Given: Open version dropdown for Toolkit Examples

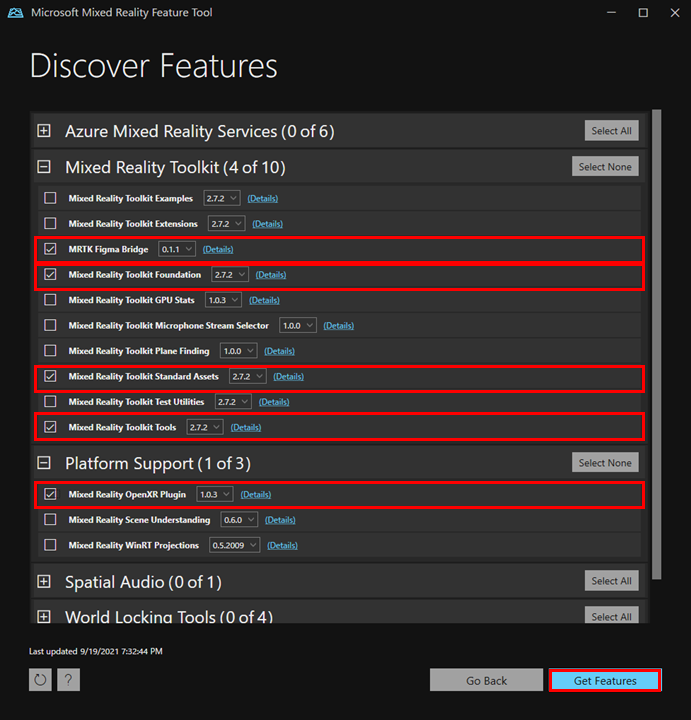Looking at the screenshot, I should click(x=221, y=198).
